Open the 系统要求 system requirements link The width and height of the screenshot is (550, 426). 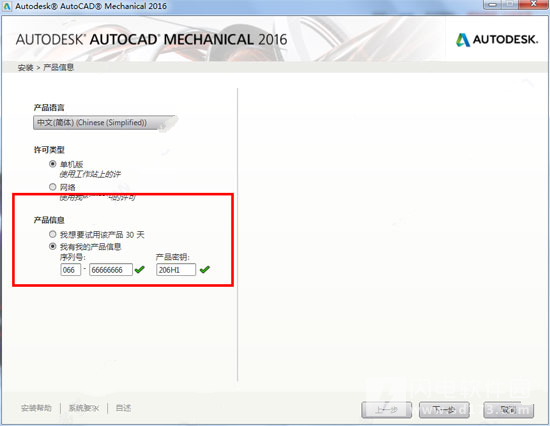click(x=84, y=408)
